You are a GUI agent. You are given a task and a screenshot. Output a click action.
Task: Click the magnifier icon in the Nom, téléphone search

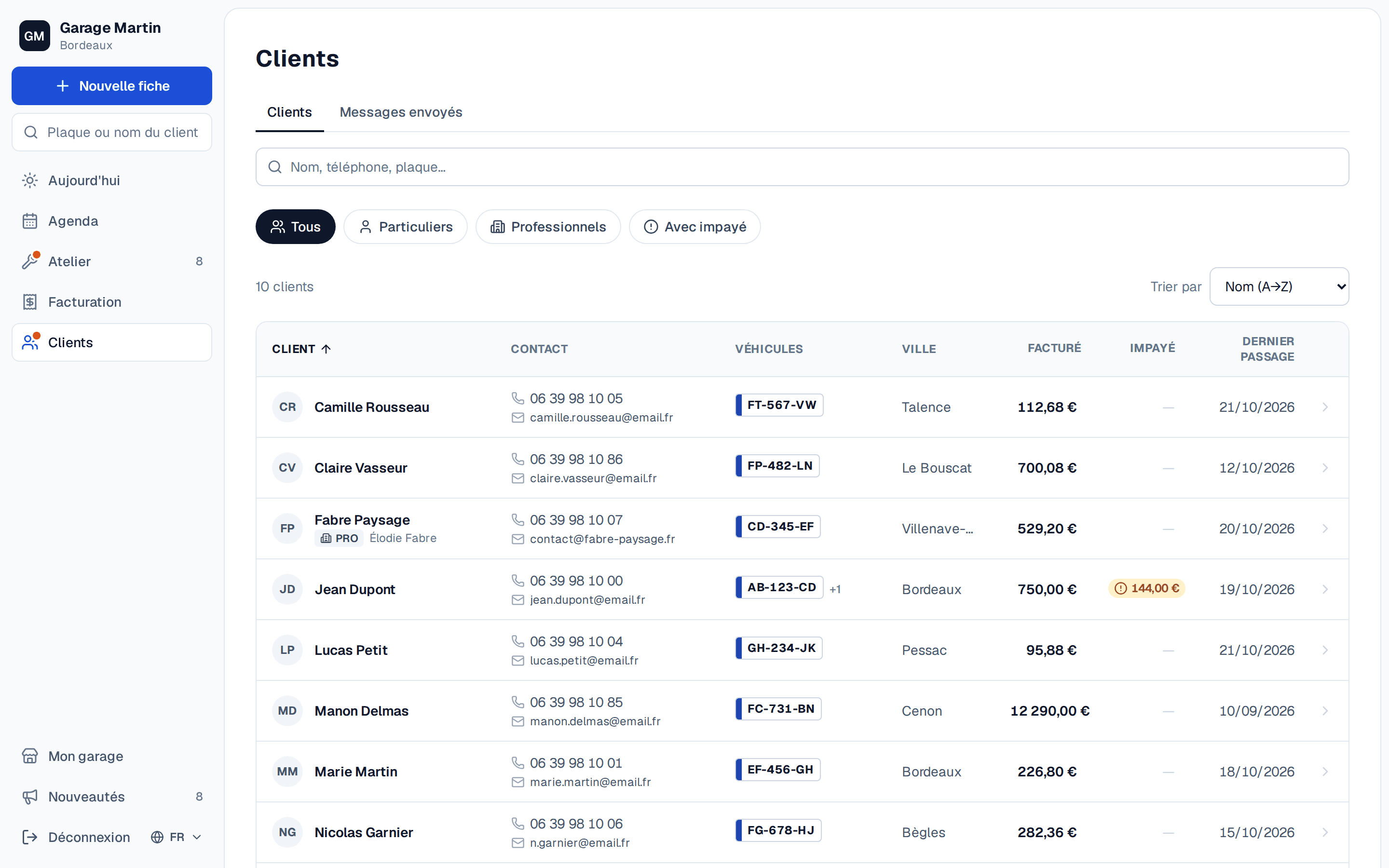275,167
